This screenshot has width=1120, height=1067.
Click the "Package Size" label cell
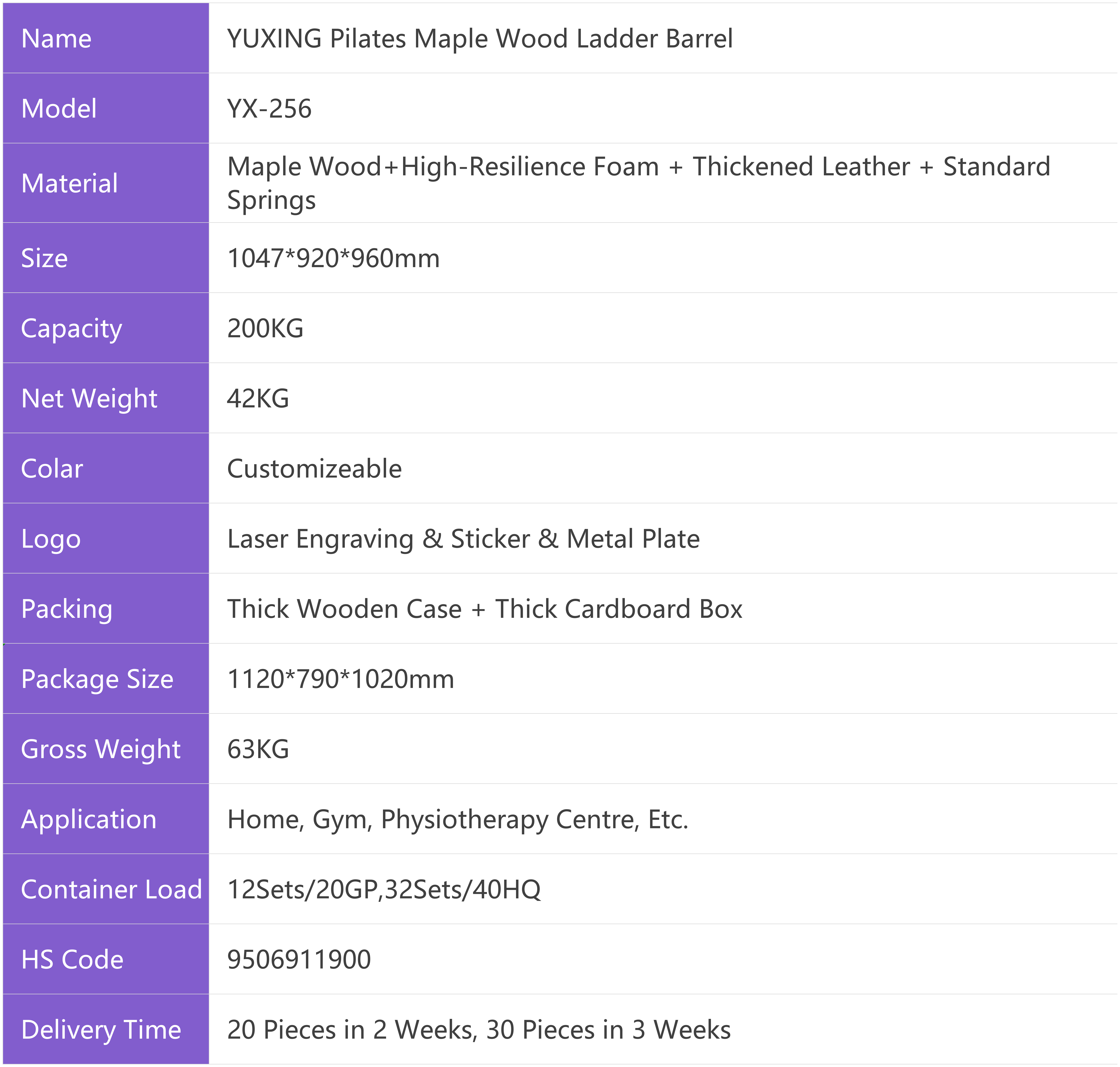click(106, 678)
